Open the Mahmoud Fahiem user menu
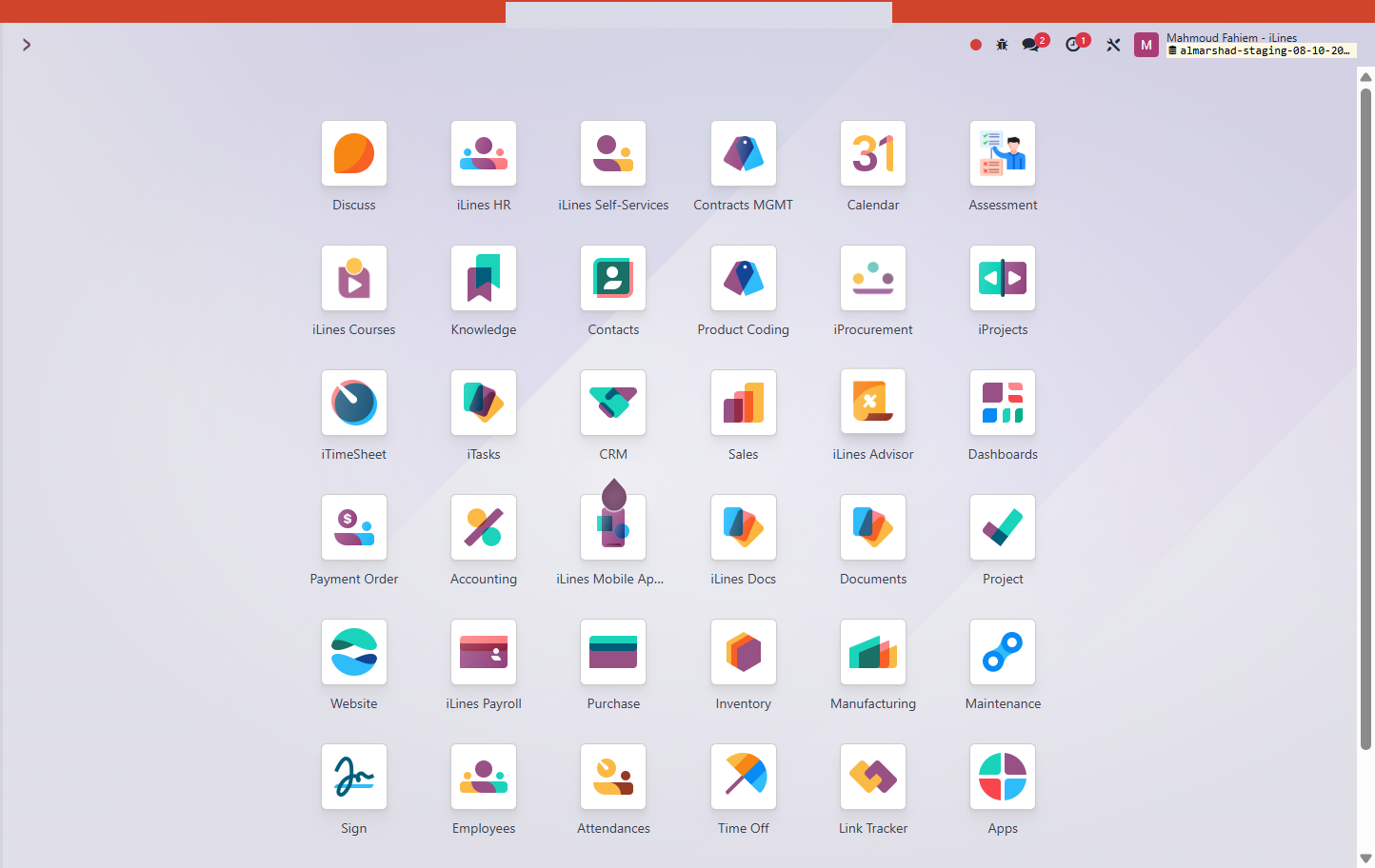1375x868 pixels. (x=1245, y=45)
